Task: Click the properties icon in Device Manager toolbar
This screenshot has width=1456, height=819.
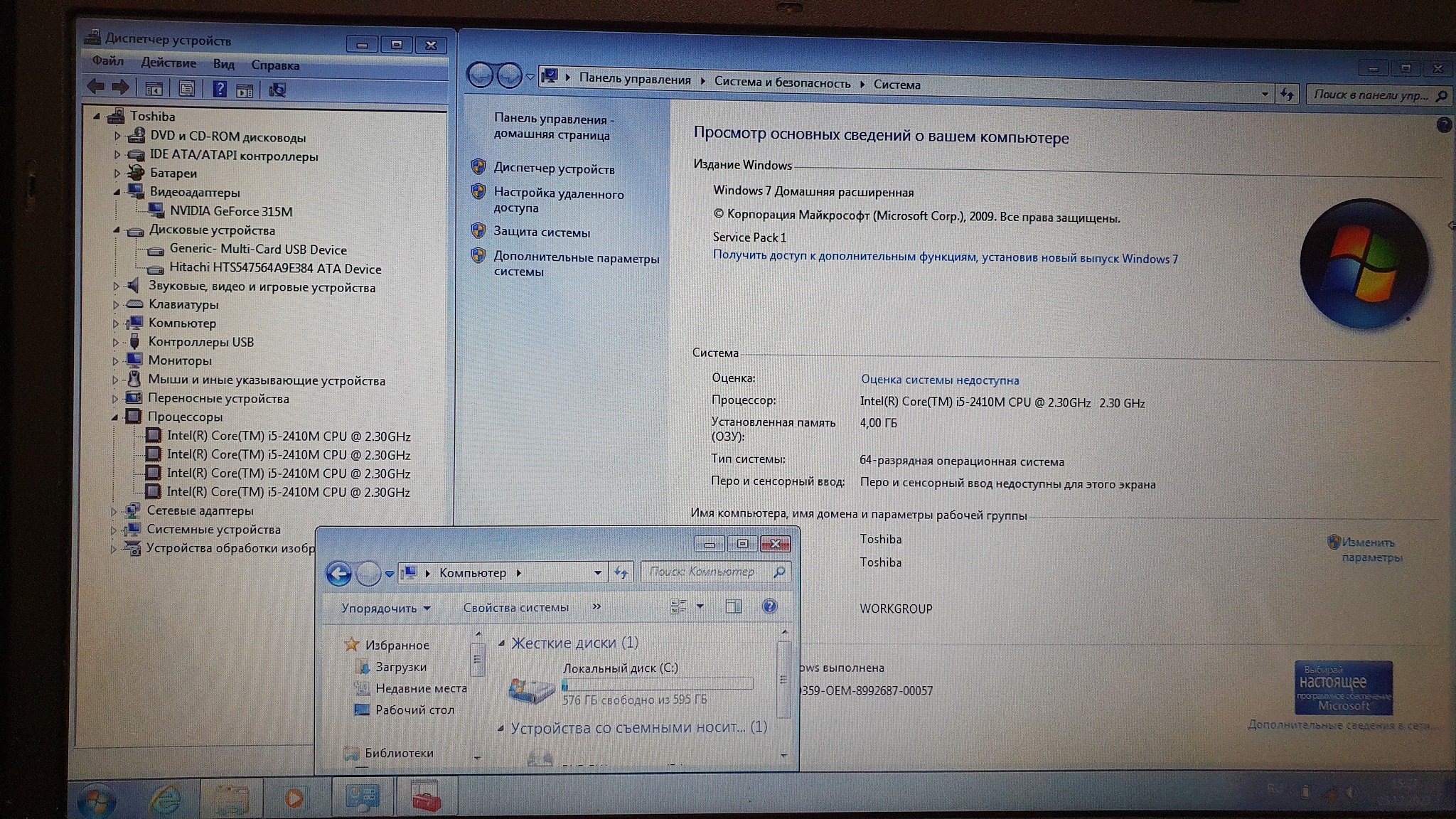Action: [186, 89]
